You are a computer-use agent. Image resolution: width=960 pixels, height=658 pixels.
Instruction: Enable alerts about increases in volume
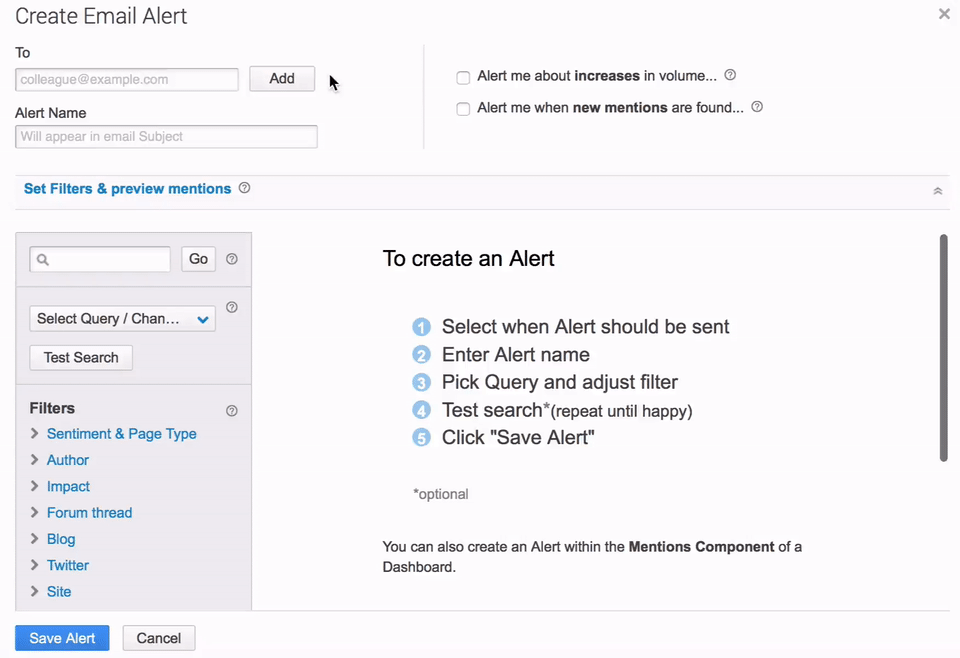click(x=463, y=77)
